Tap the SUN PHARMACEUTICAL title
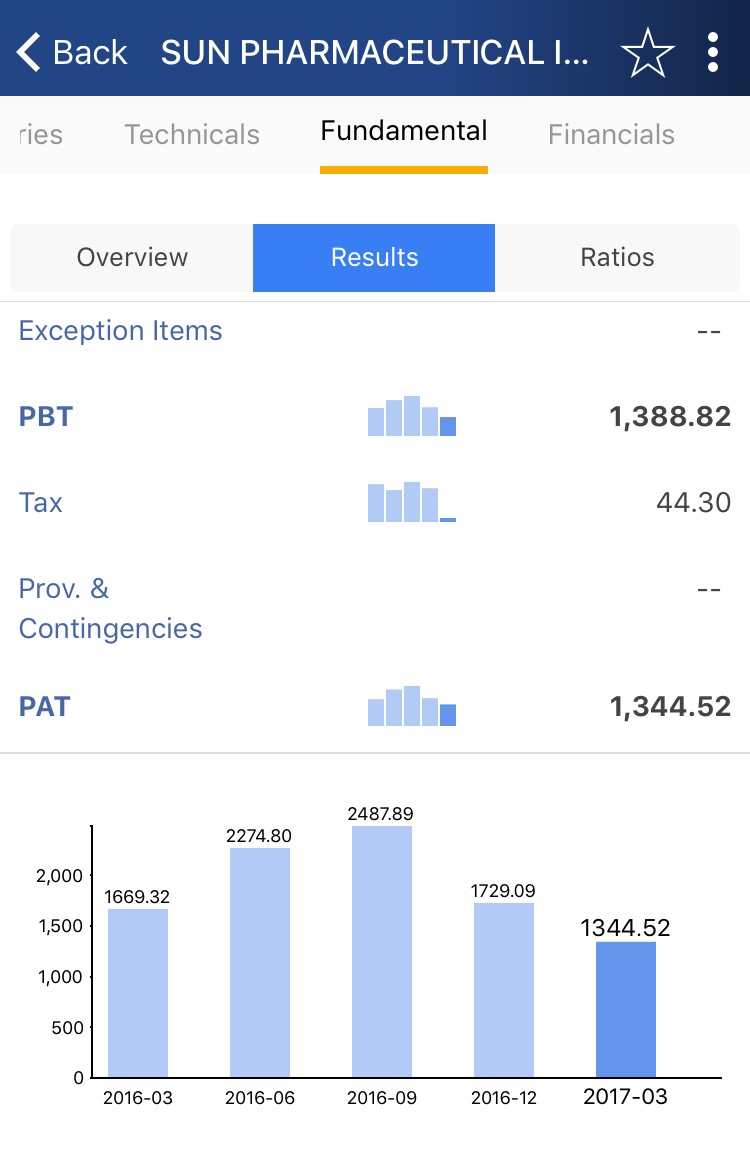 tap(375, 53)
